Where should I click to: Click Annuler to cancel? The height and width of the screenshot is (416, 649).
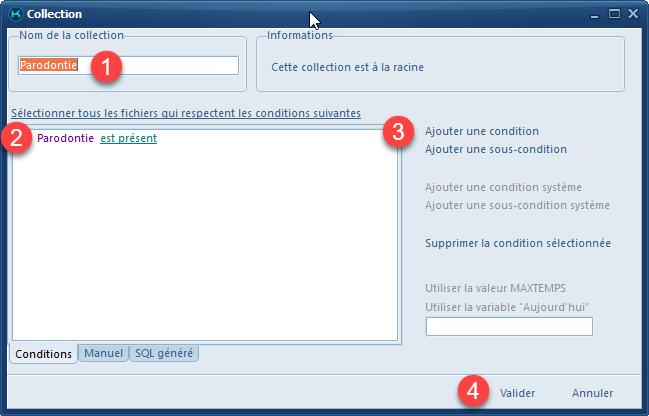[592, 393]
